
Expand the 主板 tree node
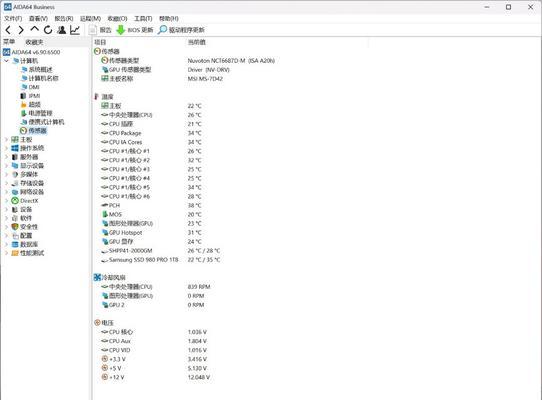(x=6, y=139)
